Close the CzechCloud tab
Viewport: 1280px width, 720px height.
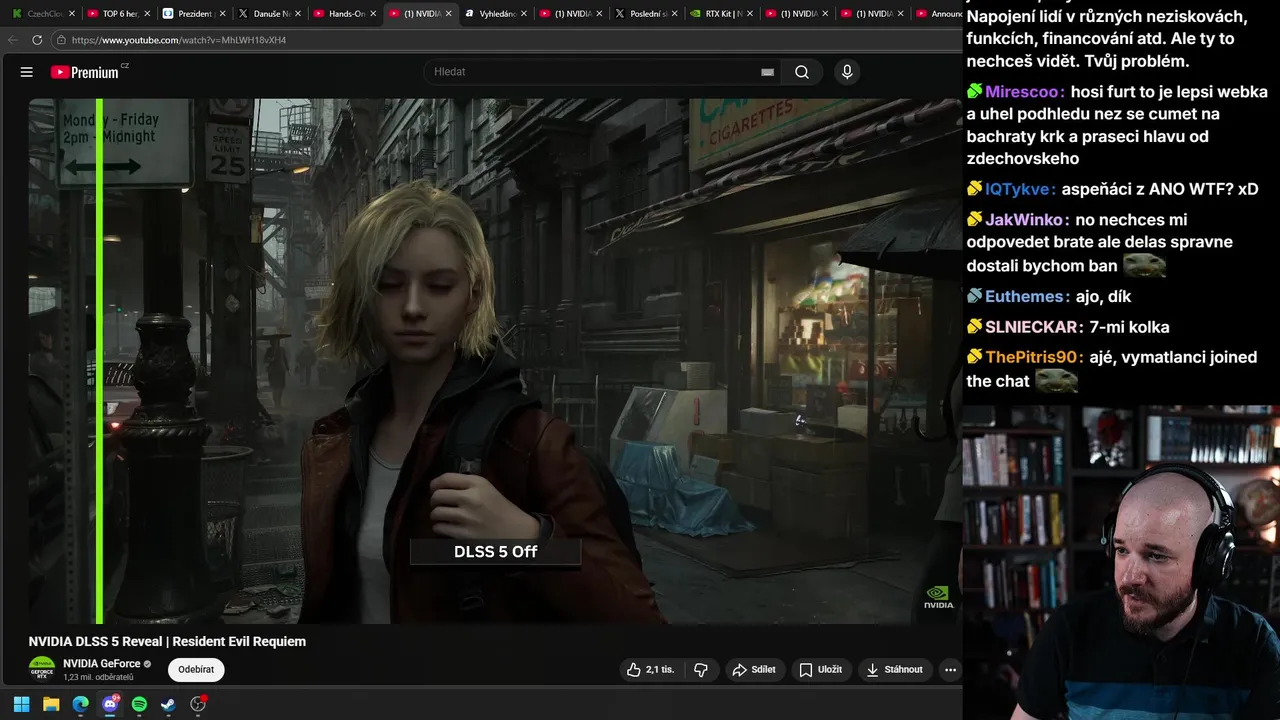click(x=71, y=14)
